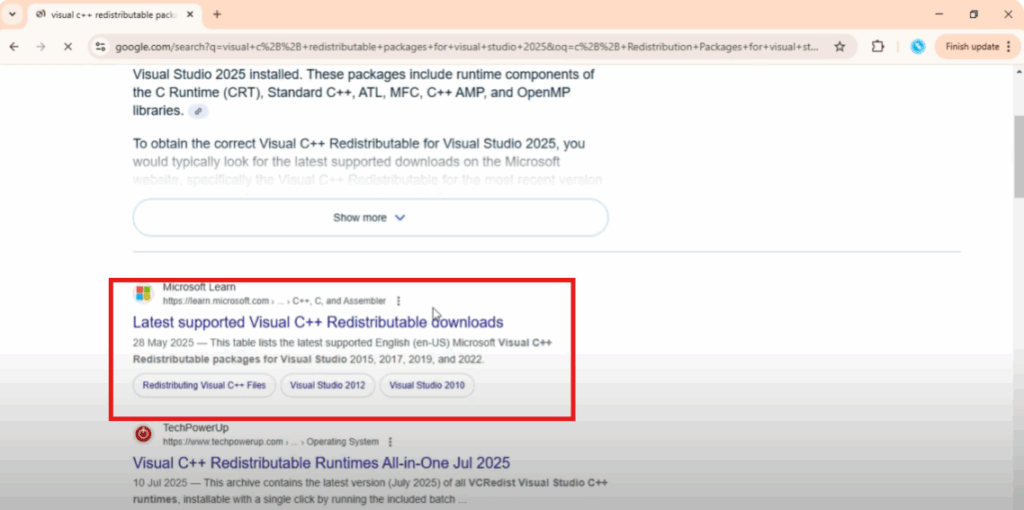Close the visual c++ redistributable tab

click(x=190, y=14)
